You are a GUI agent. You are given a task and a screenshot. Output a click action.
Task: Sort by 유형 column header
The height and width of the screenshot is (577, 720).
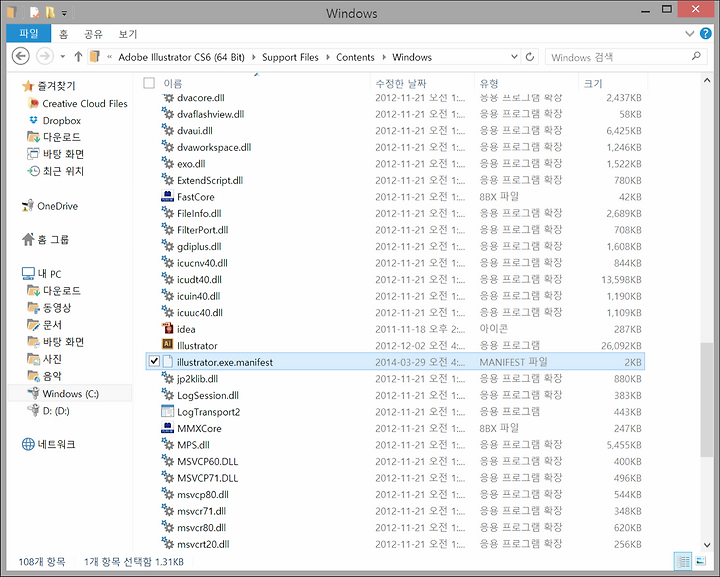click(489, 84)
